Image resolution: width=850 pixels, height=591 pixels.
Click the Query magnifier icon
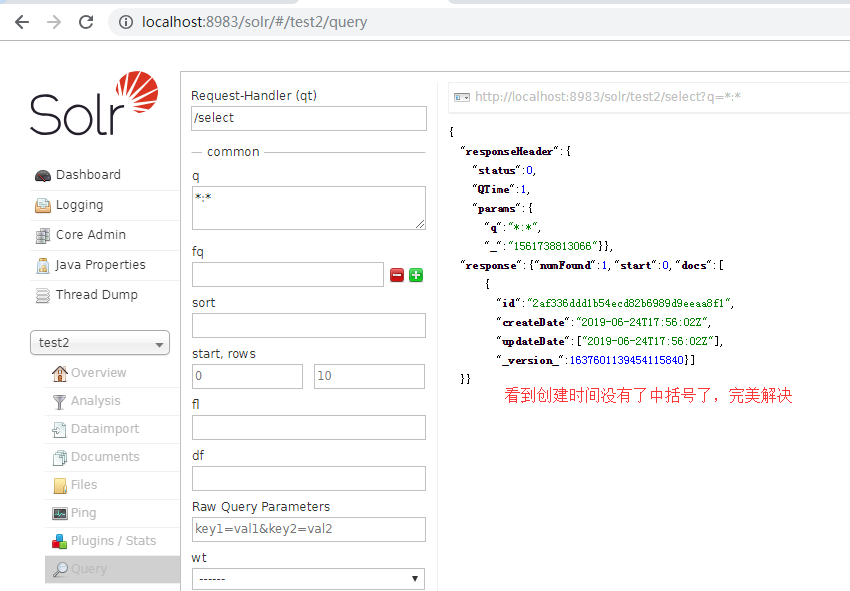coord(60,569)
